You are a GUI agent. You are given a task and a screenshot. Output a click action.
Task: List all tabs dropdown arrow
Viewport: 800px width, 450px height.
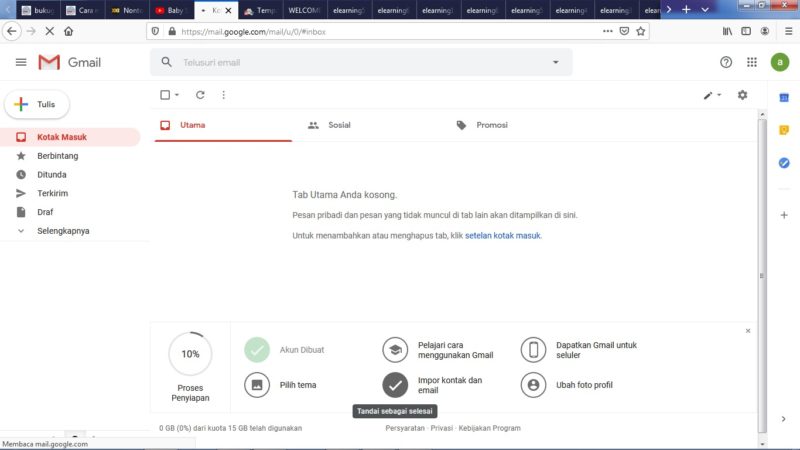coord(705,9)
